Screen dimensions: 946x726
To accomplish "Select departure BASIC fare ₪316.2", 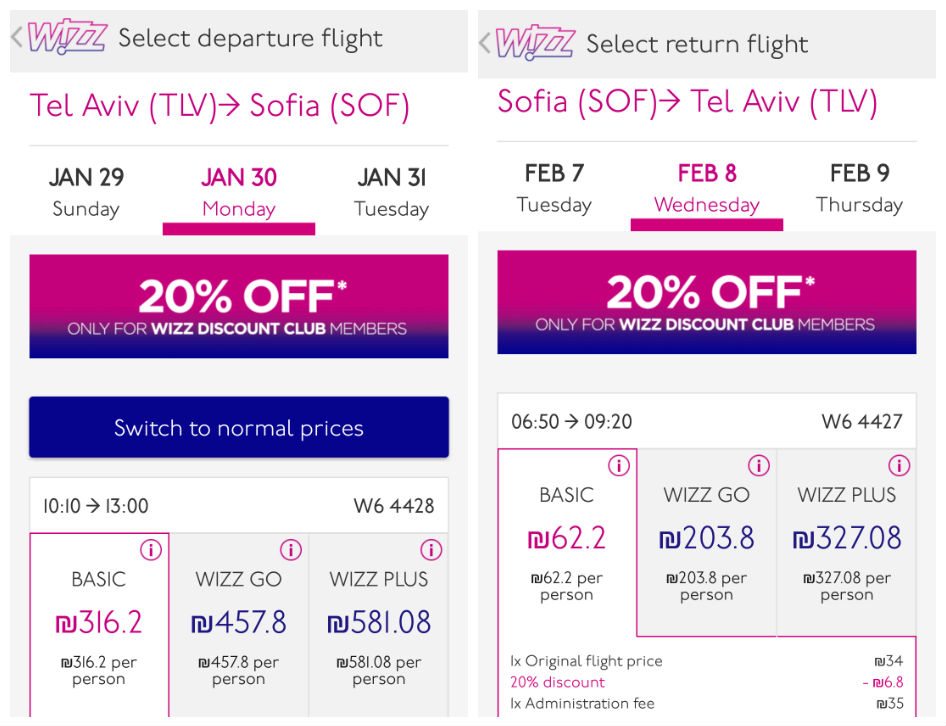I will [x=99, y=625].
